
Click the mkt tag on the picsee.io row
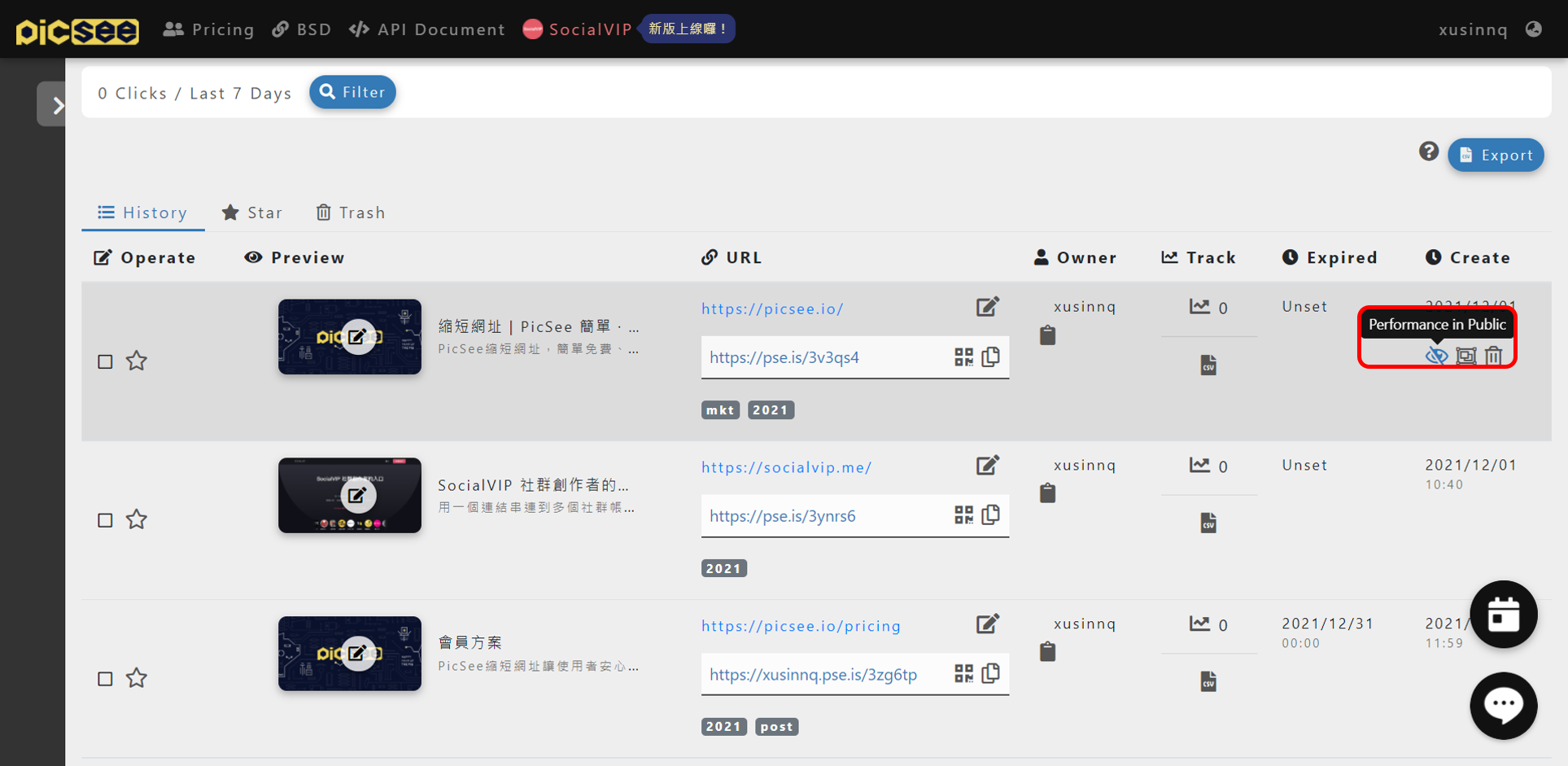pyautogui.click(x=720, y=409)
